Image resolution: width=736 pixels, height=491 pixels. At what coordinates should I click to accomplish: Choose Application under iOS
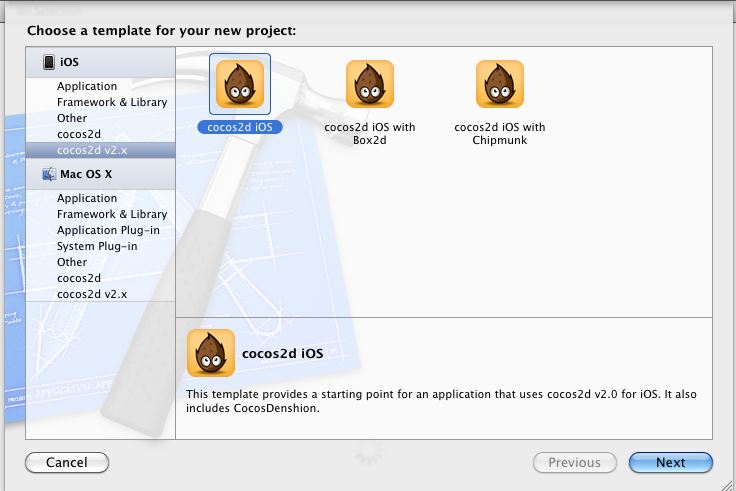pos(87,86)
